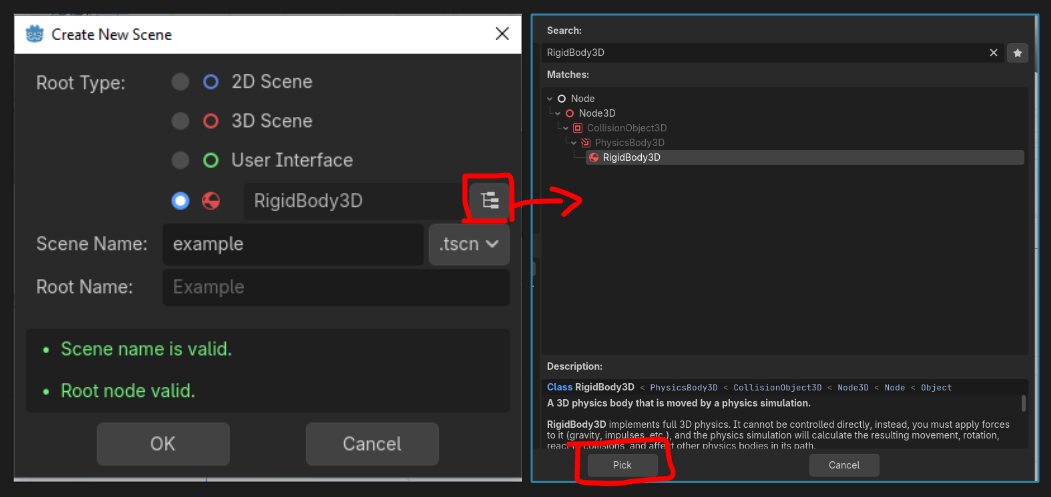The width and height of the screenshot is (1051, 497).
Task: Select CollisionObject3D in the matches tree
Action: click(626, 128)
